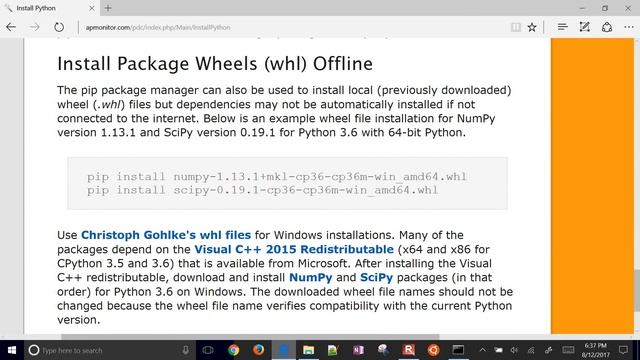Image resolution: width=640 pixels, height=360 pixels.
Task: Open Visual C++ 2015 Redistributable link
Action: [294, 249]
